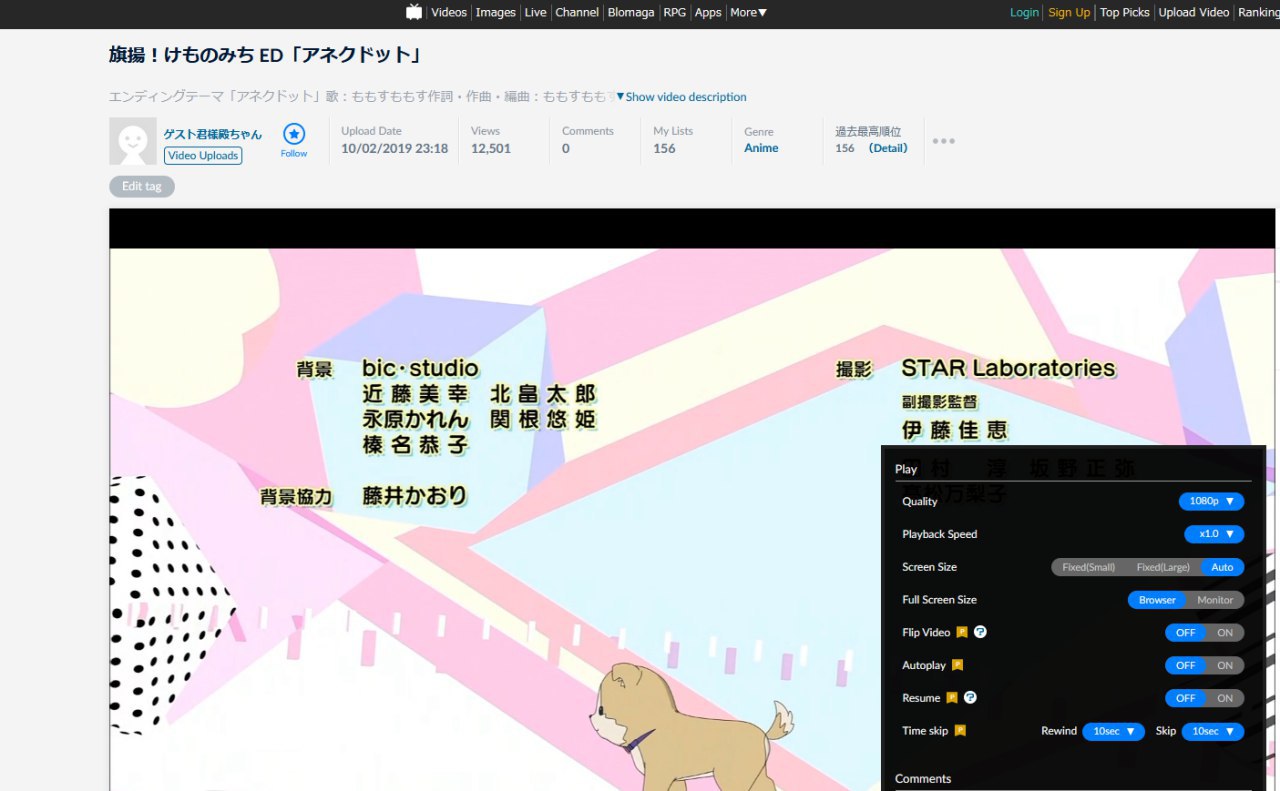Enable Autoplay with the ON option
Image resolution: width=1280 pixels, height=791 pixels.
pyautogui.click(x=1225, y=666)
